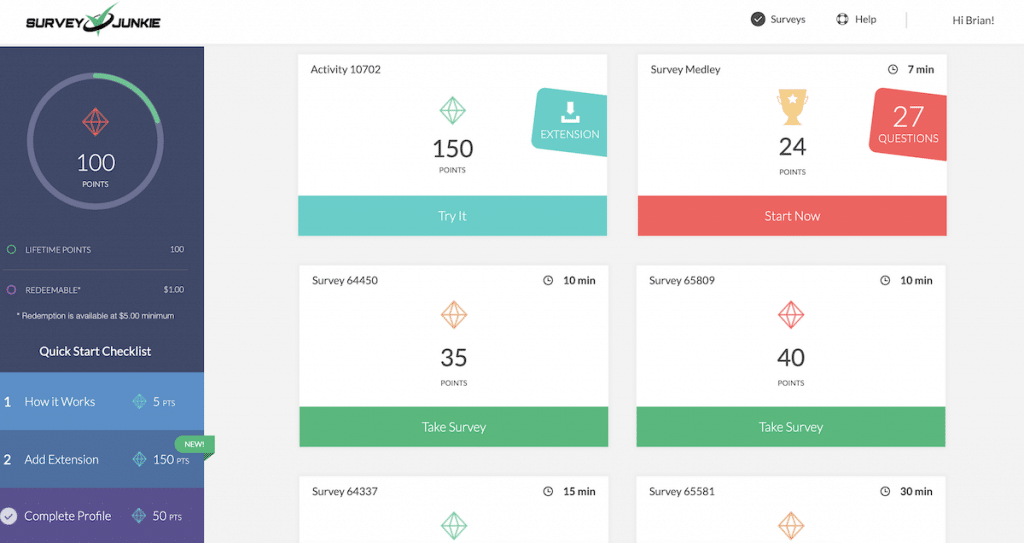Click clock icon on Survey 64450 card
Screen dimensions: 1024x543
(x=548, y=280)
